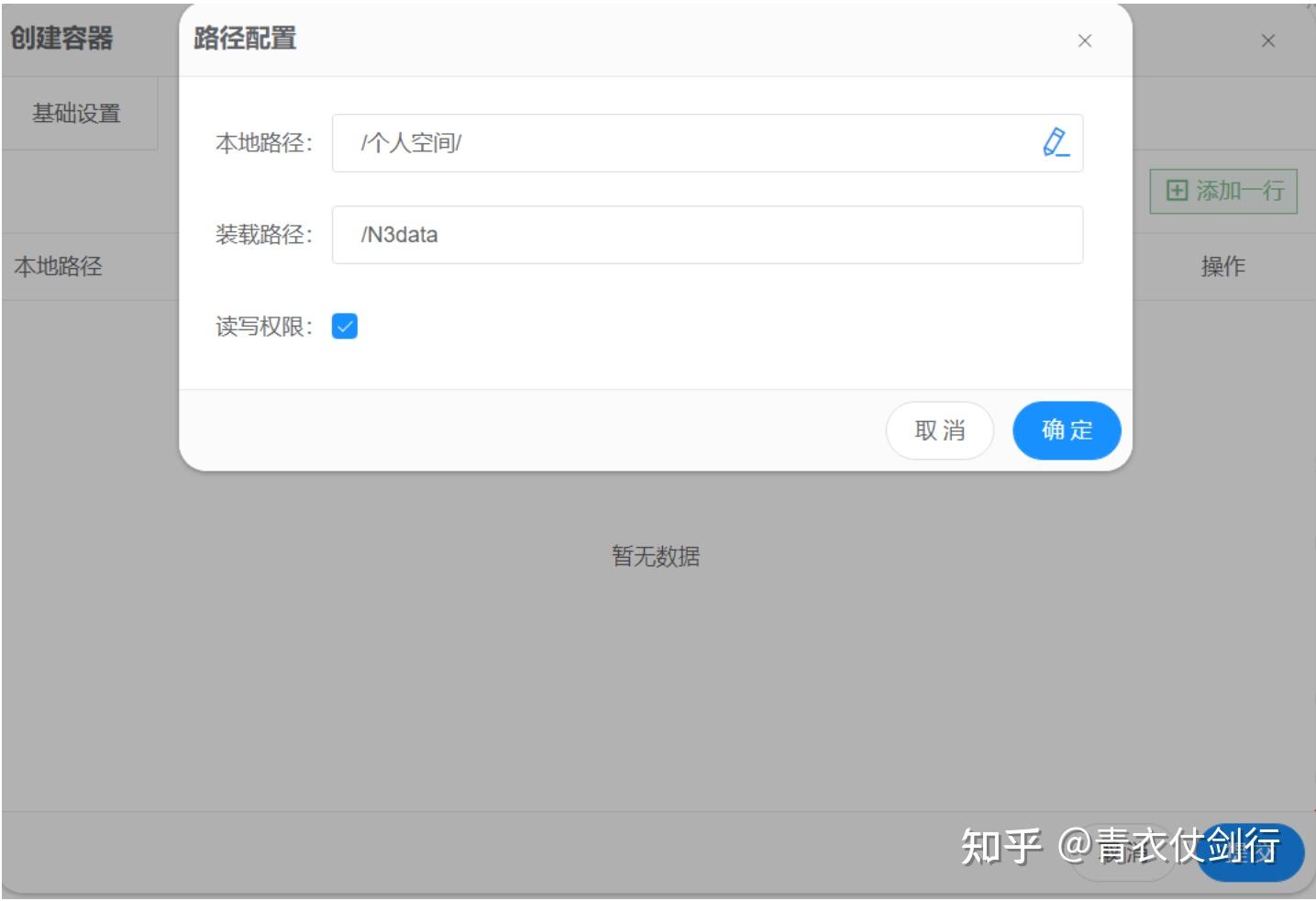Click the 暂无数据 empty table text
The image size is (1316, 901).
(656, 556)
